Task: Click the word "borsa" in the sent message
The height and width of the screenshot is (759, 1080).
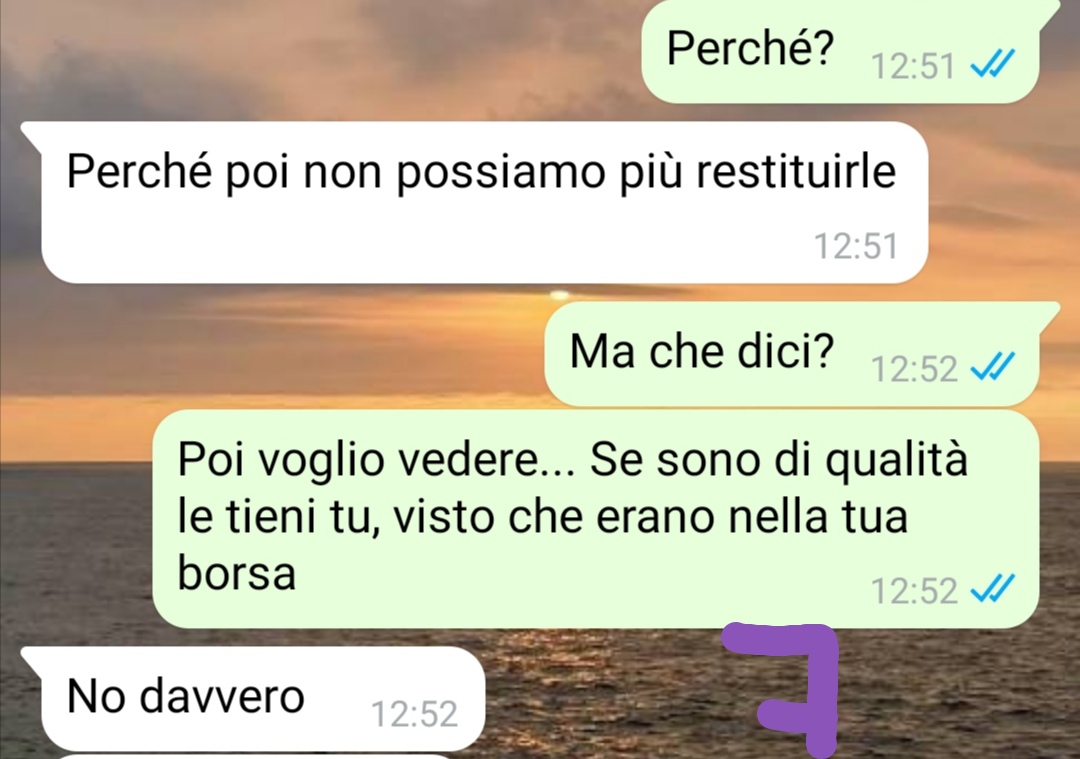Action: (237, 572)
